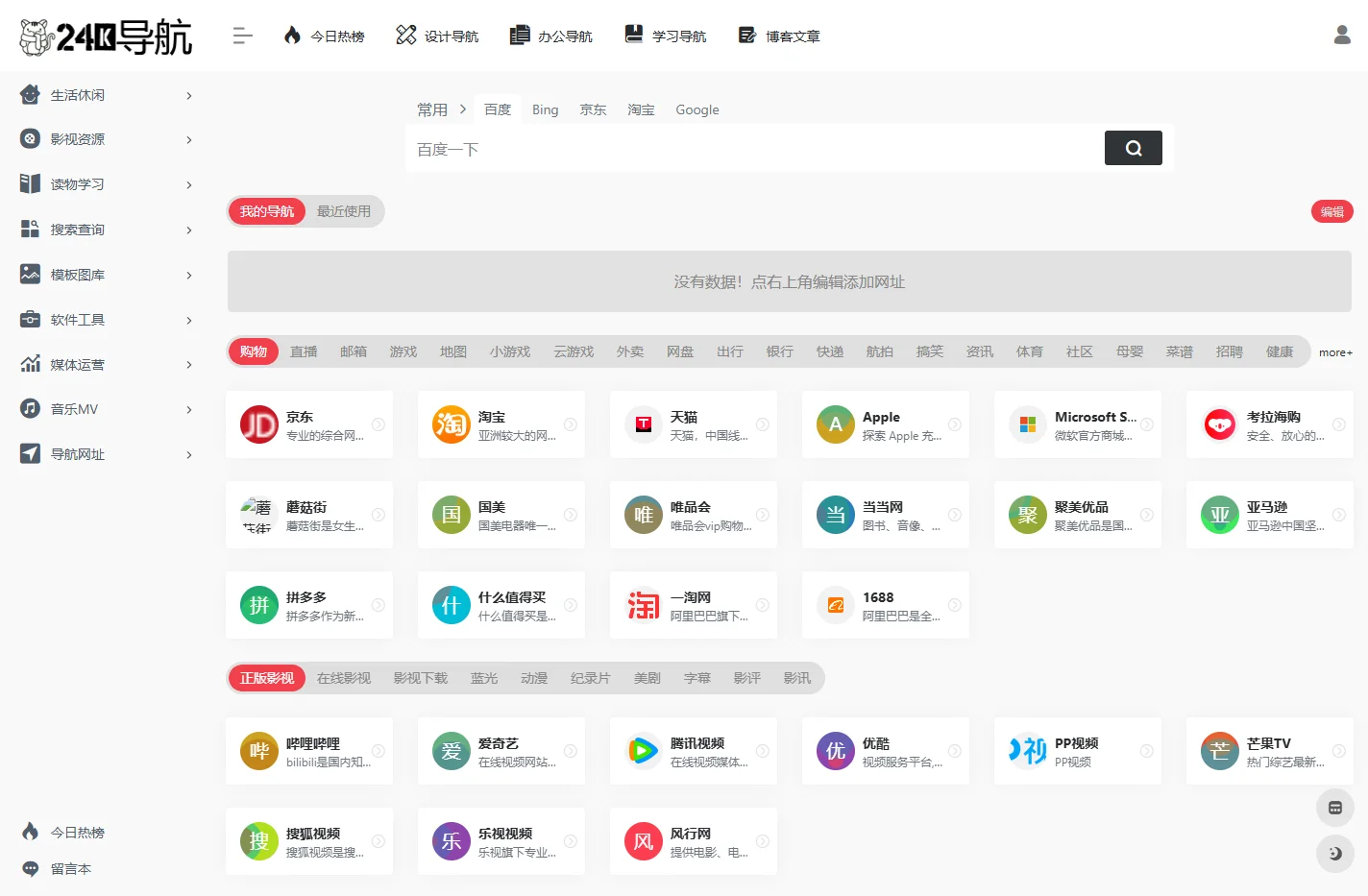
Task: Open 今日热榜 at sidebar bottom
Action: [x=63, y=833]
